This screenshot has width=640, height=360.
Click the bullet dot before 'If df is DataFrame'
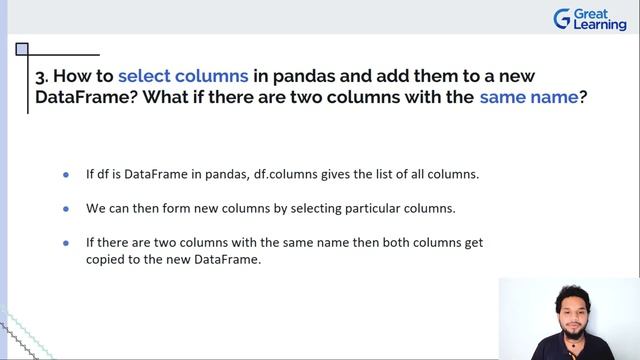(66, 175)
